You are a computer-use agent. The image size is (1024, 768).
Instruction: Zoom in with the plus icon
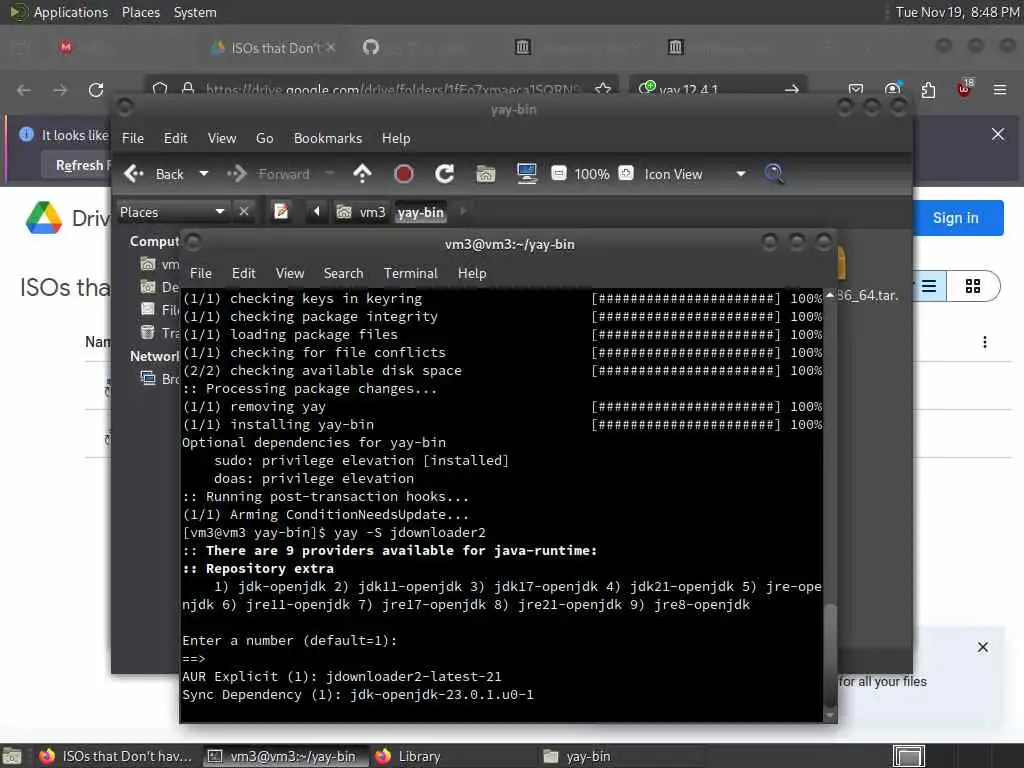pos(626,173)
